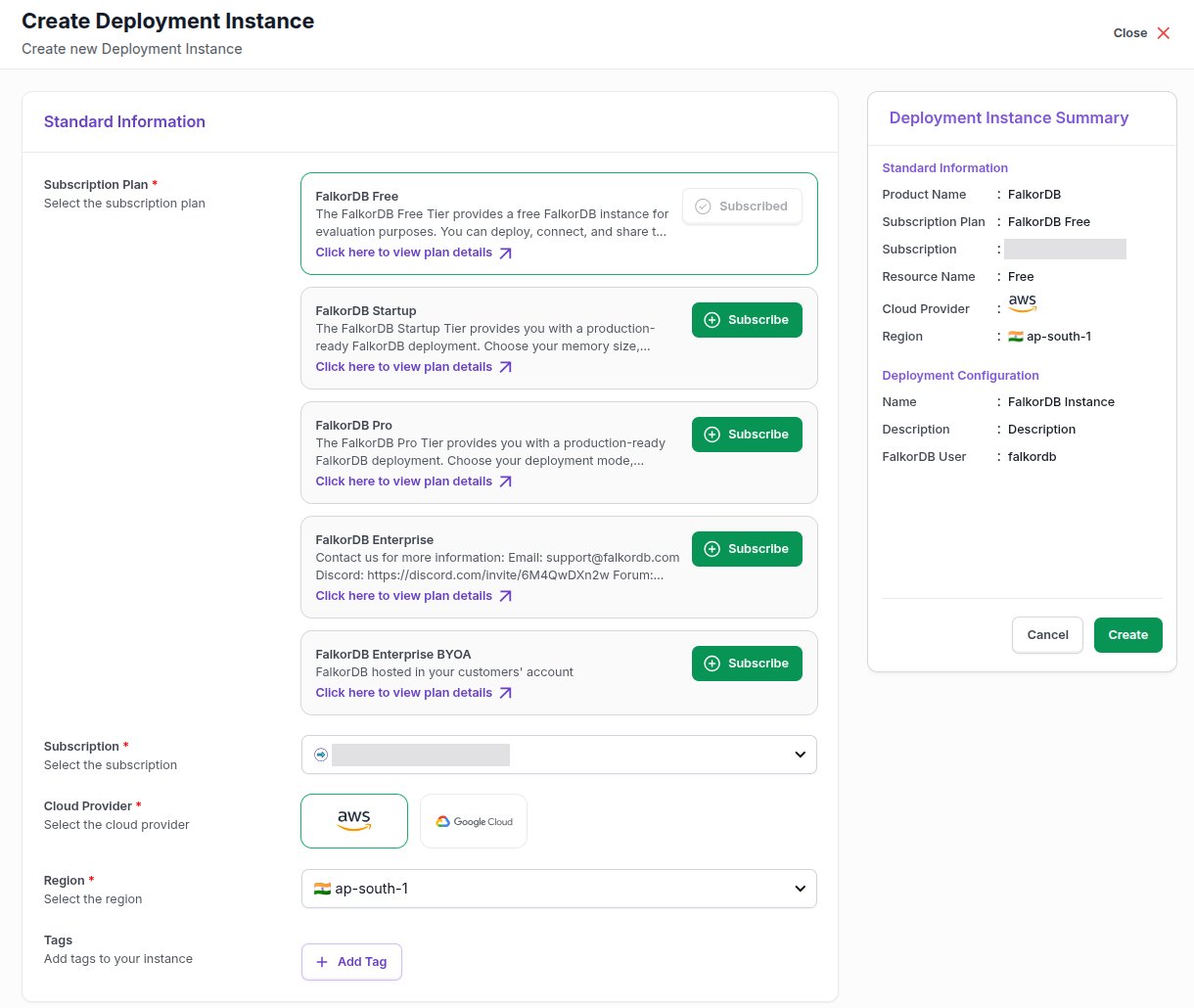Click the red X close icon
Viewport: 1194px width, 1008px height.
1164,33
